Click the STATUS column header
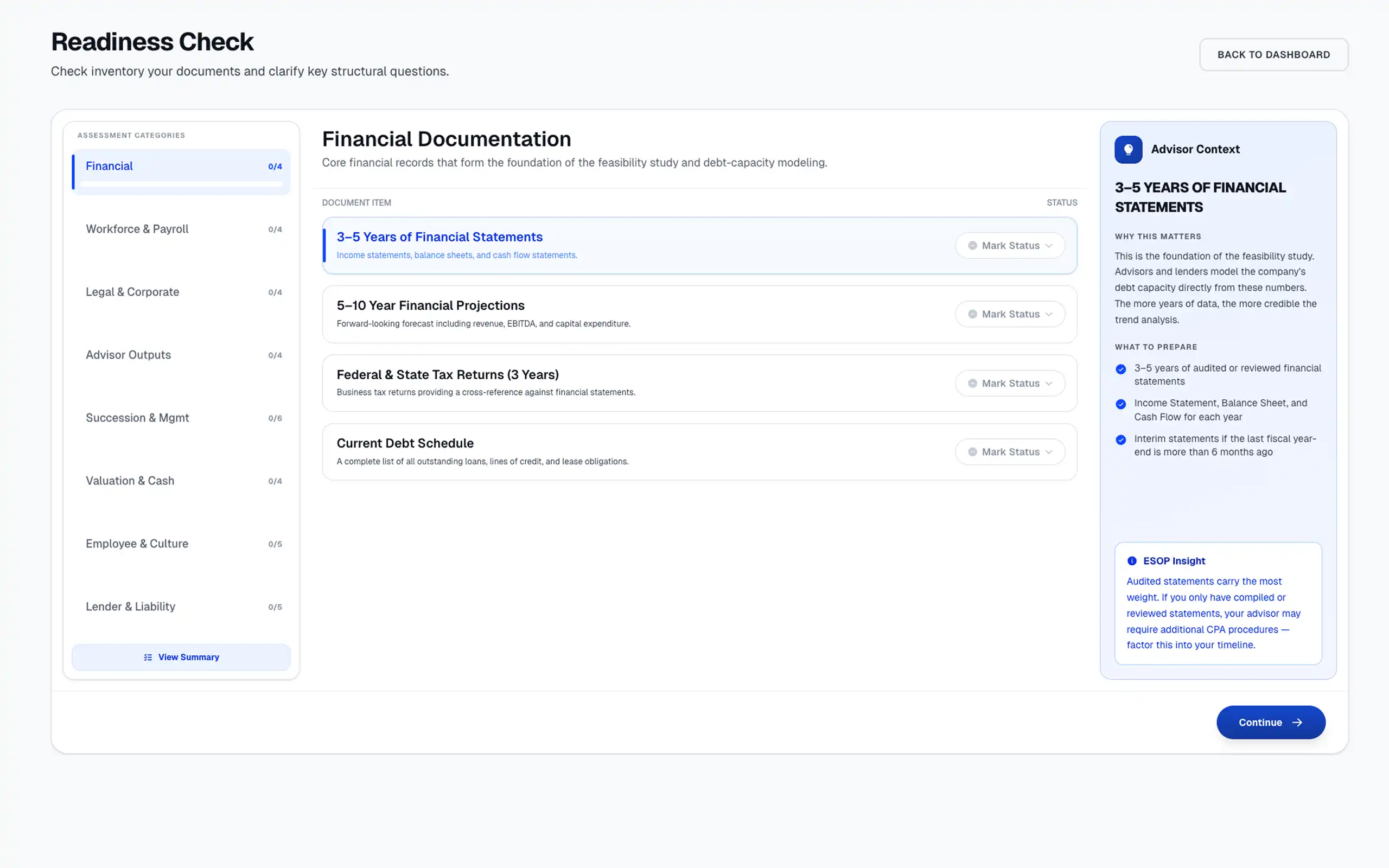The height and width of the screenshot is (868, 1389). [1061, 203]
